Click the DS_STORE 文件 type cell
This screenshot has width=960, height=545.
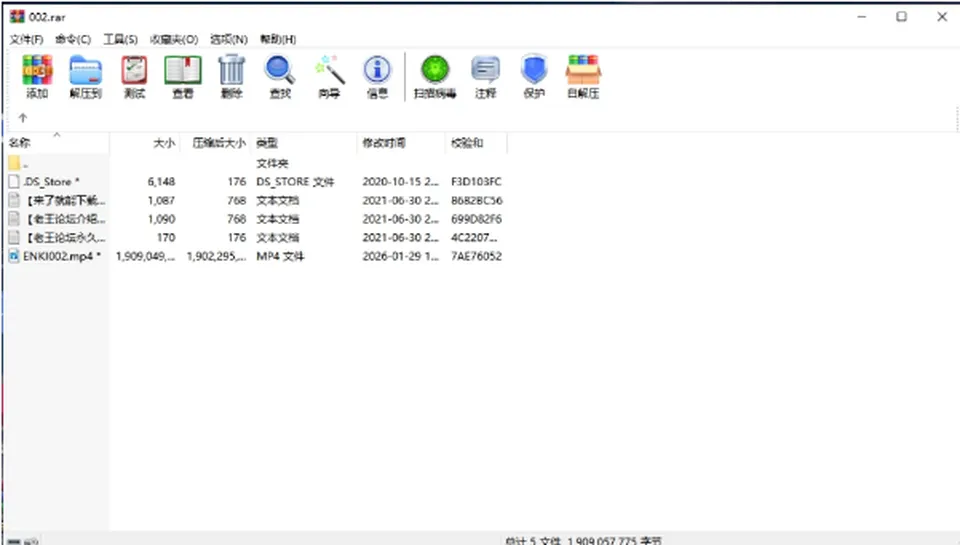coord(295,182)
